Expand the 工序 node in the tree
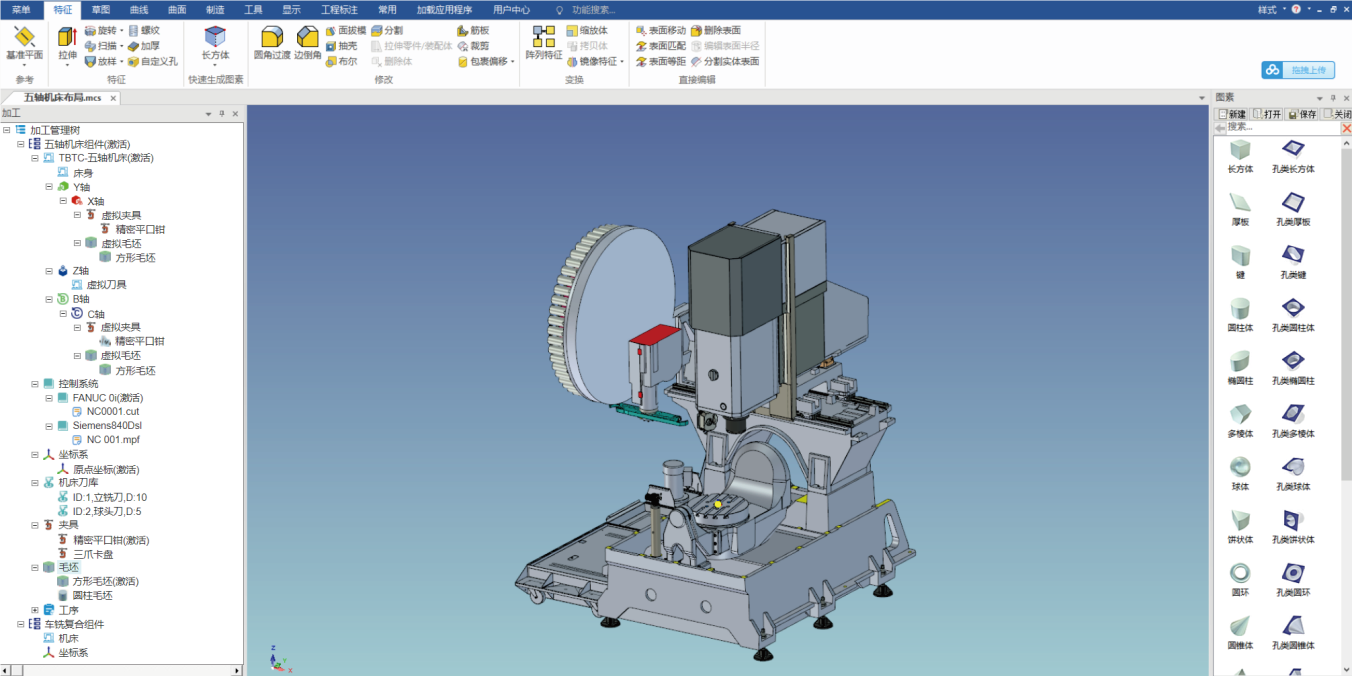 click(x=35, y=610)
